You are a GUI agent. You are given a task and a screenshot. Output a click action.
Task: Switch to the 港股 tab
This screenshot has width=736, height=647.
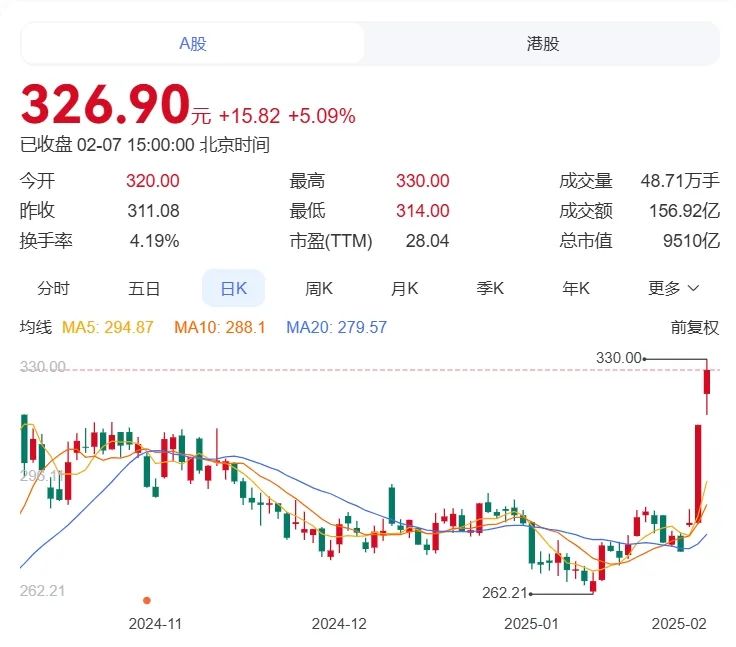[542, 44]
